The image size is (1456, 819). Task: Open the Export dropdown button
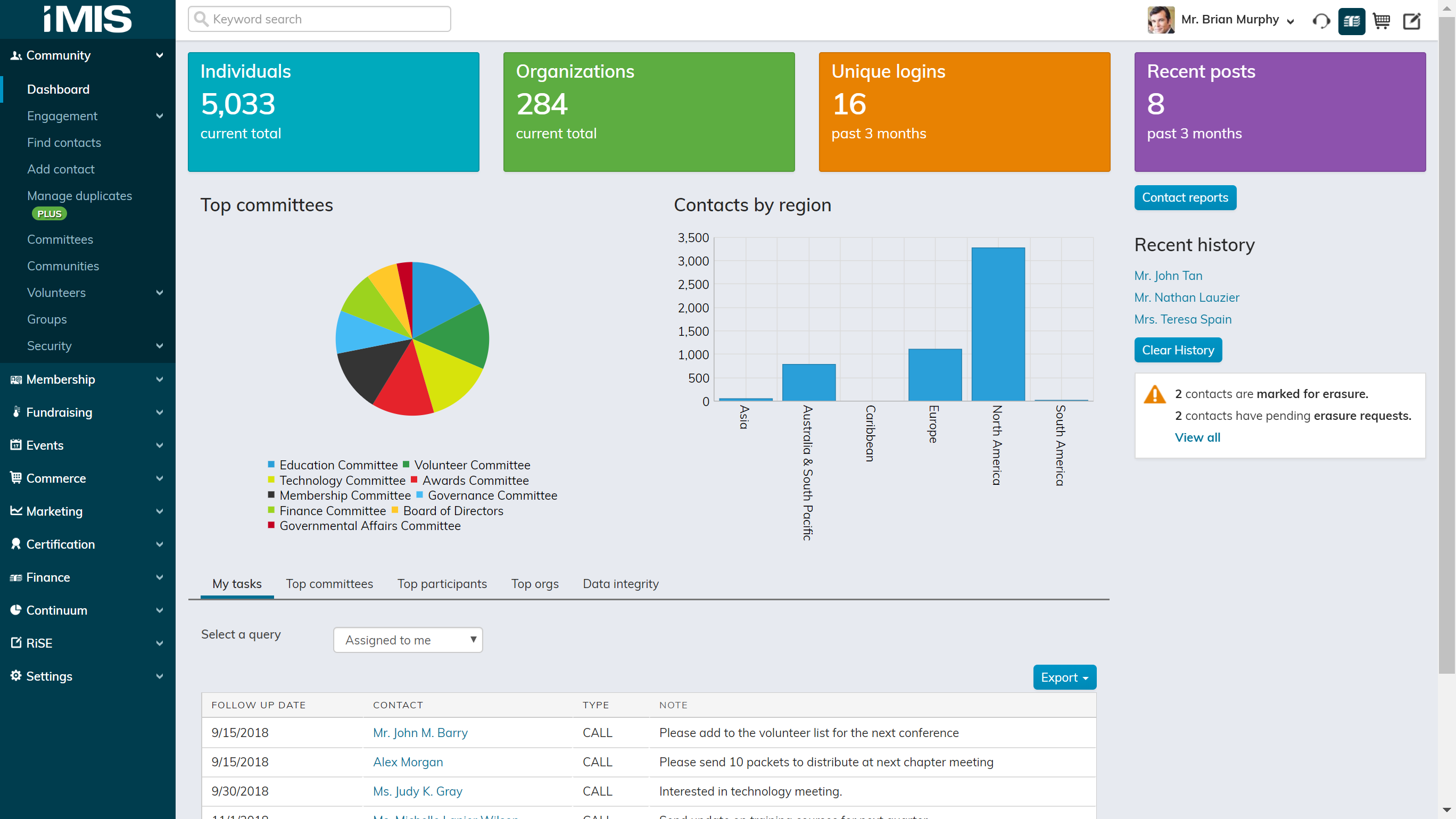tap(1064, 677)
